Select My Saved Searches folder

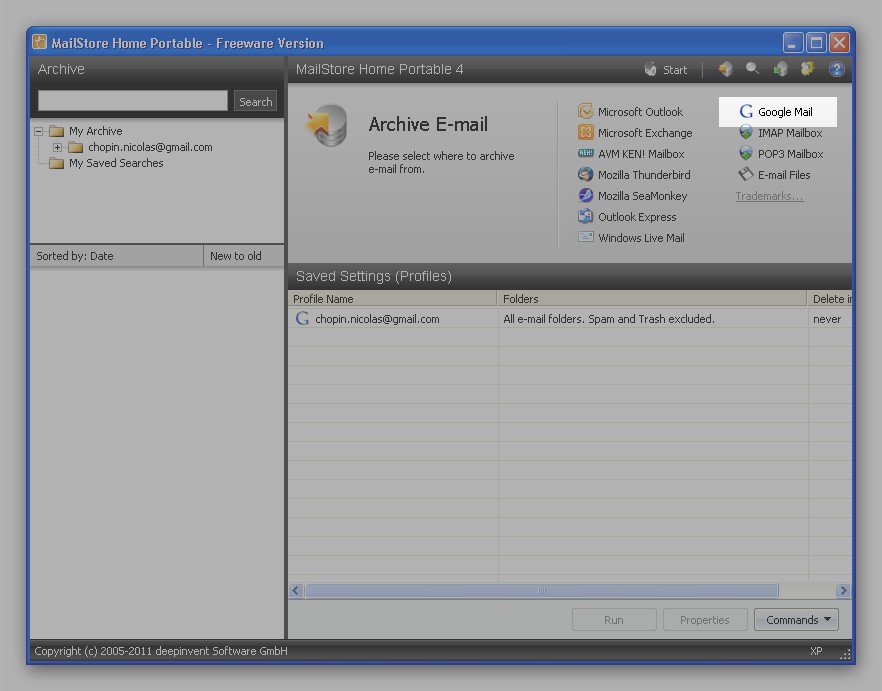106,163
